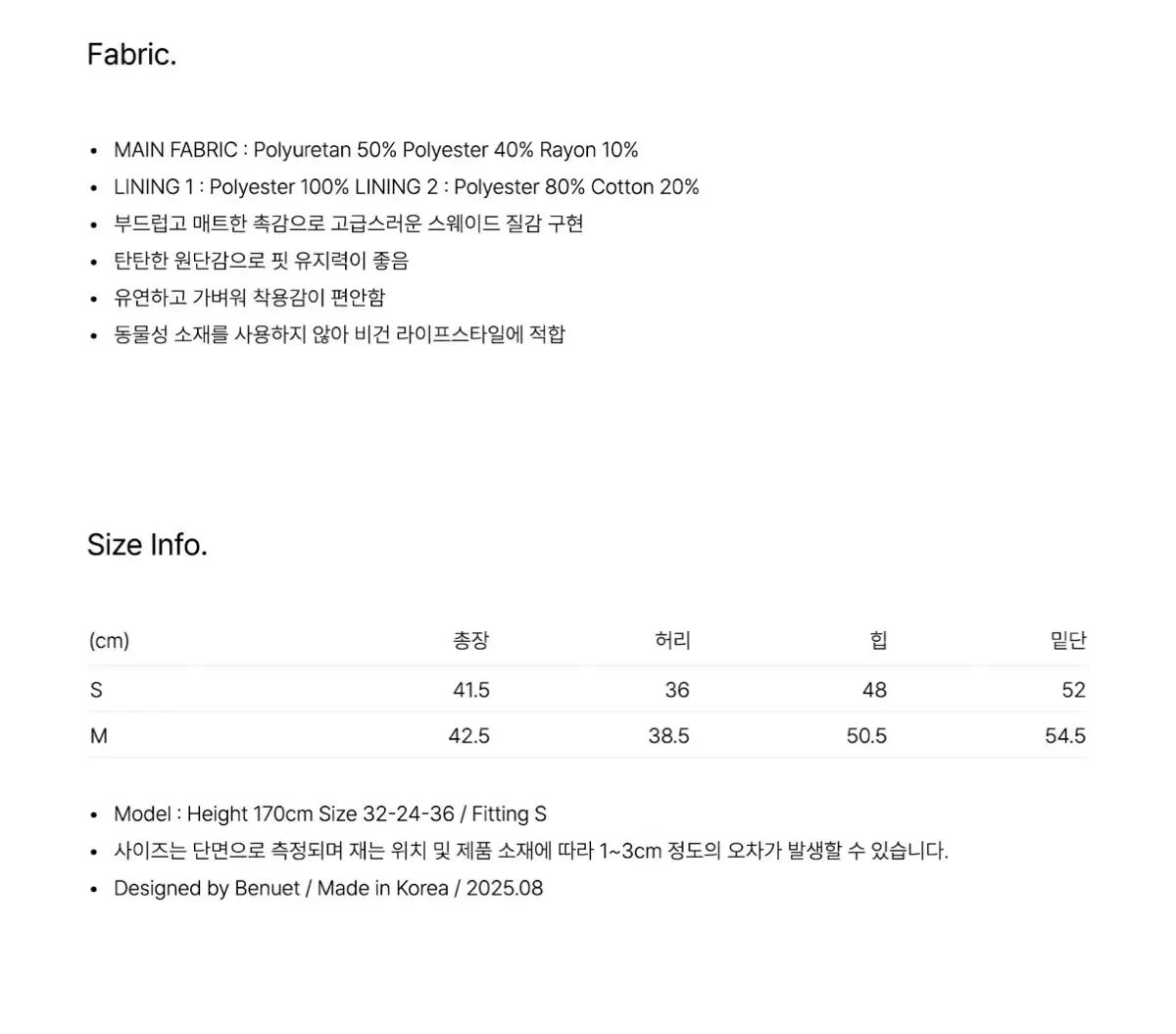Click the 41.5 length value for S

(470, 690)
